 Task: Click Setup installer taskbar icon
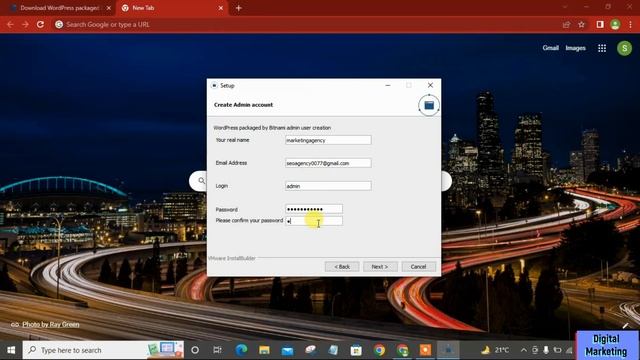coord(448,350)
